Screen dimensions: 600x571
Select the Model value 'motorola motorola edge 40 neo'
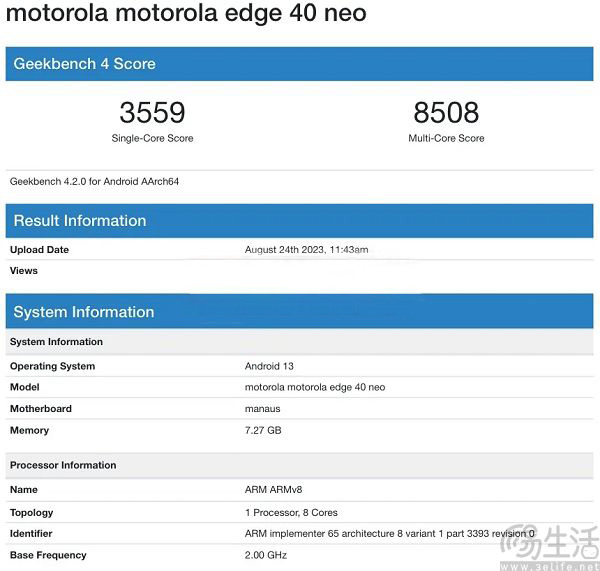(x=315, y=387)
